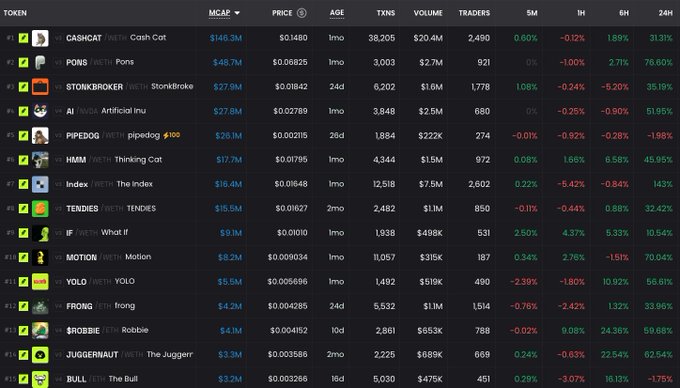Click the 24.36% 6H change for $ROBBIE
The width and height of the screenshot is (680, 388).
(615, 330)
